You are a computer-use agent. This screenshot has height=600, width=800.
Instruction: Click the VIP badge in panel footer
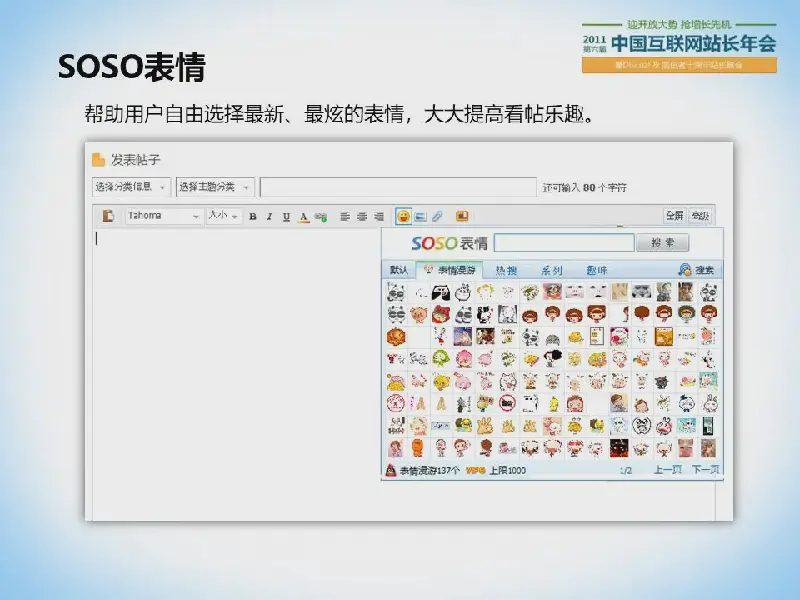click(475, 470)
